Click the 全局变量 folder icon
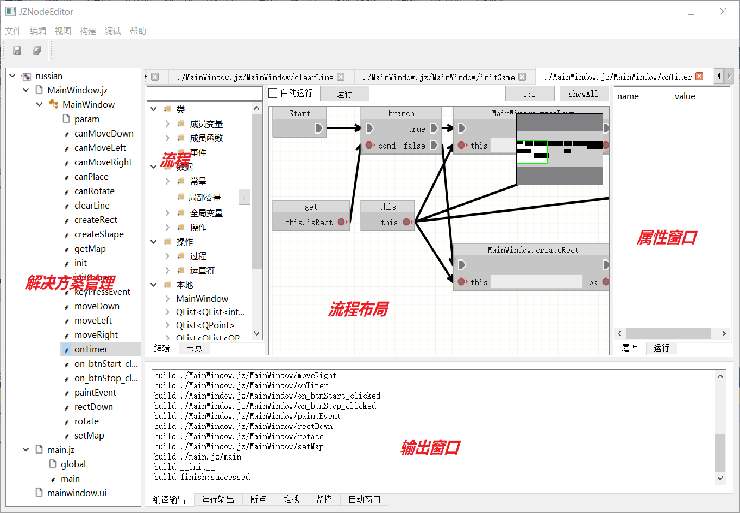 (x=180, y=213)
